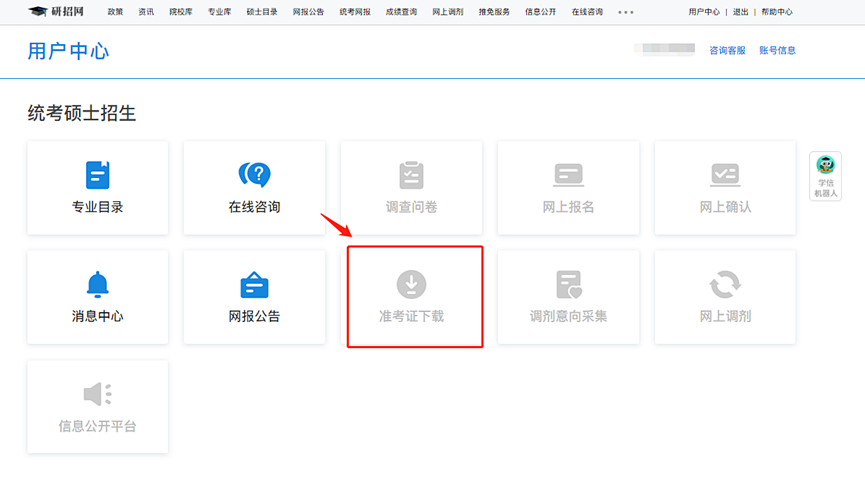Click the 专业目录 card label

click(98, 207)
